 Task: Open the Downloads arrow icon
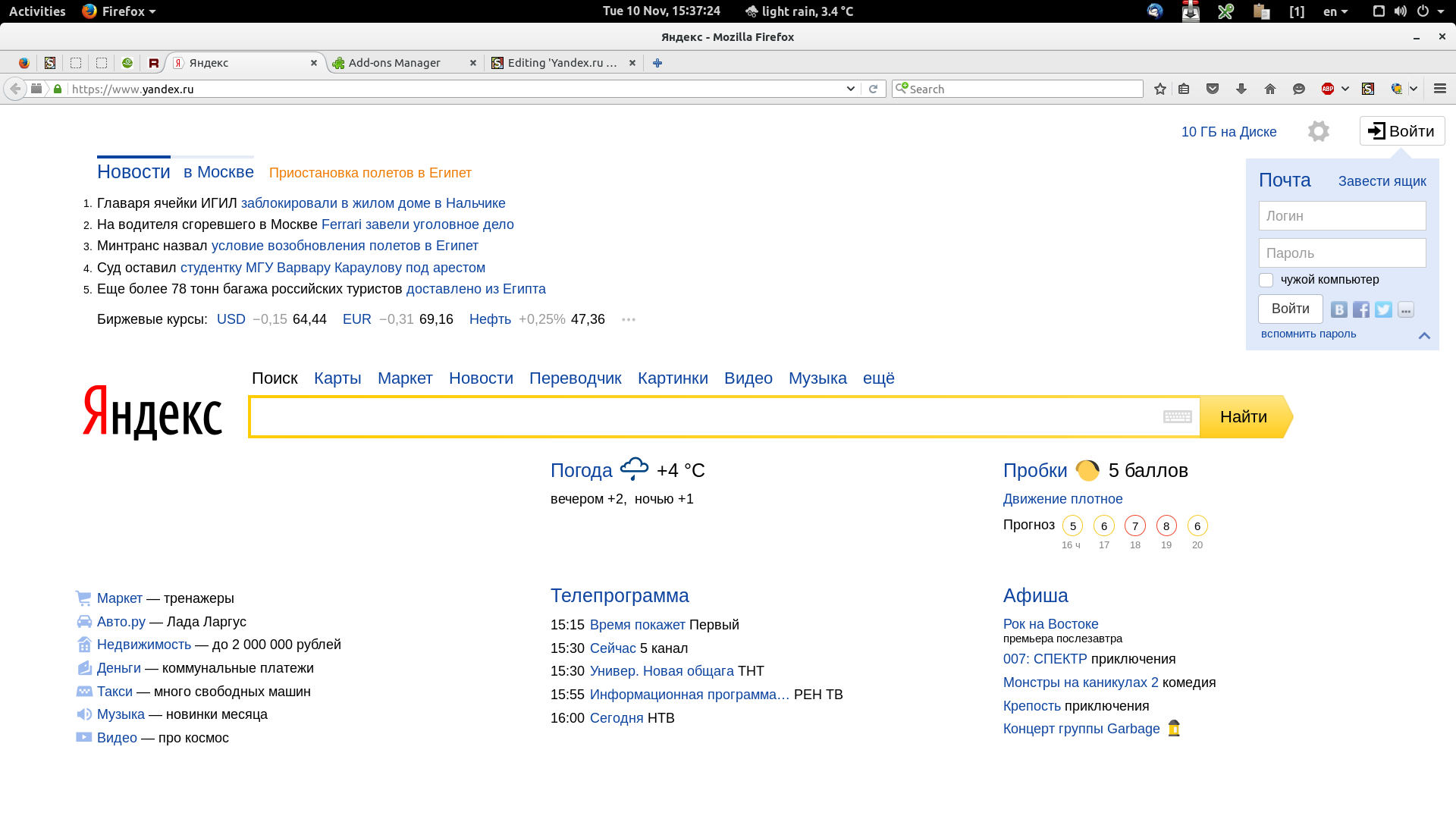coord(1241,89)
